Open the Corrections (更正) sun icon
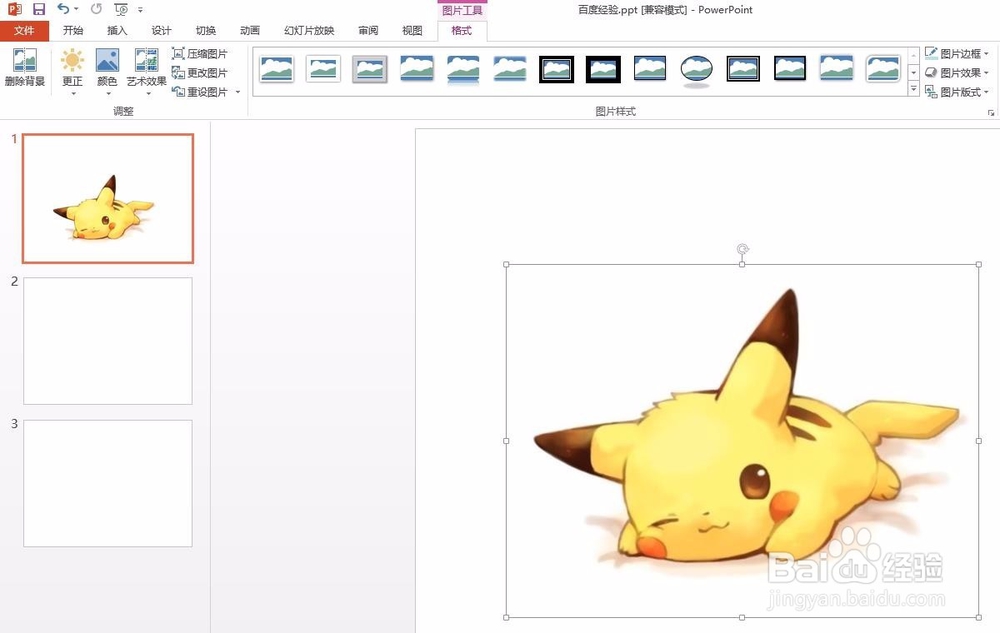 72,61
